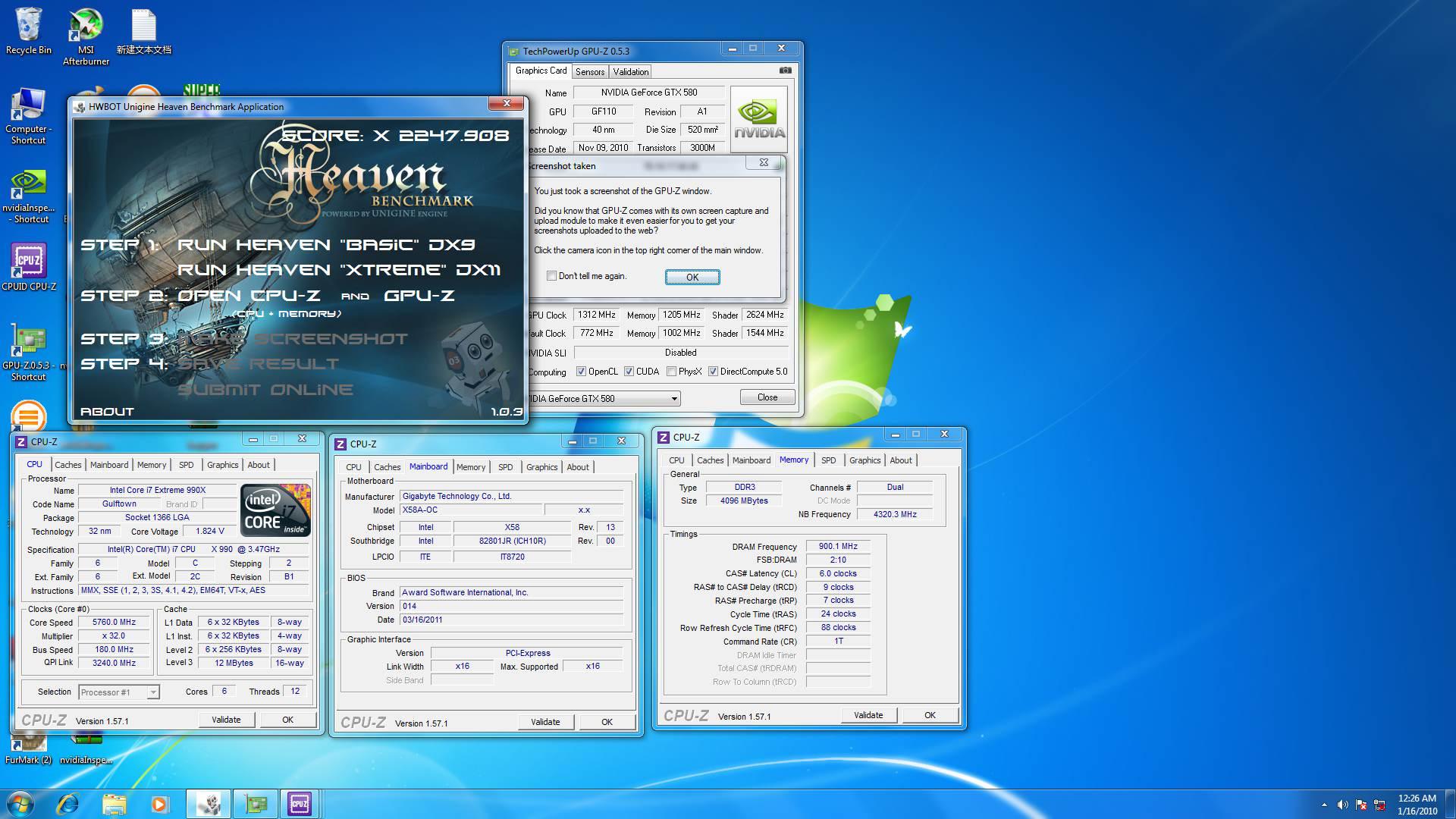
Task: Open Windows Media Player taskbar icon
Action: click(159, 803)
